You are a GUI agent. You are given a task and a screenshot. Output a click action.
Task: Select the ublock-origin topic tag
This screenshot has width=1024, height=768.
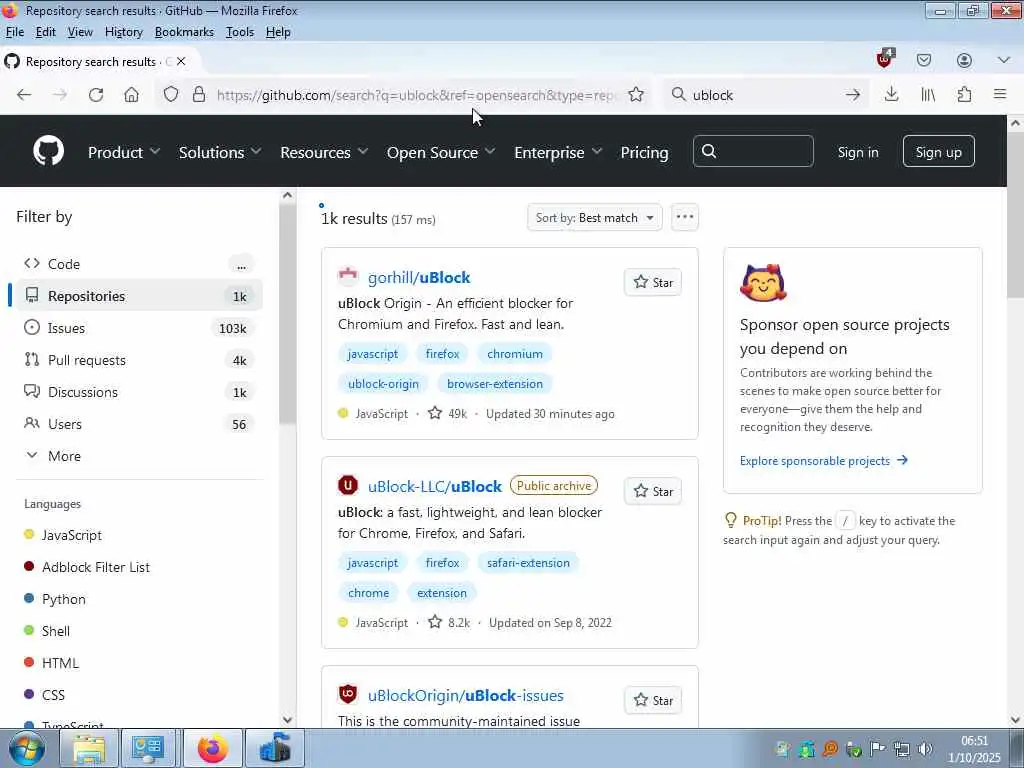(x=383, y=383)
